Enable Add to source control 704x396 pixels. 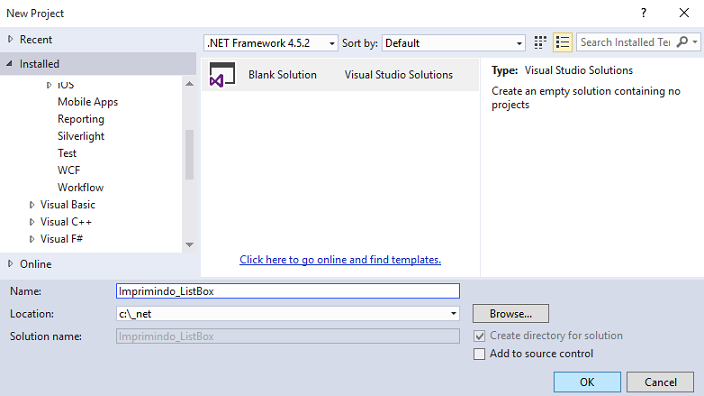(479, 354)
